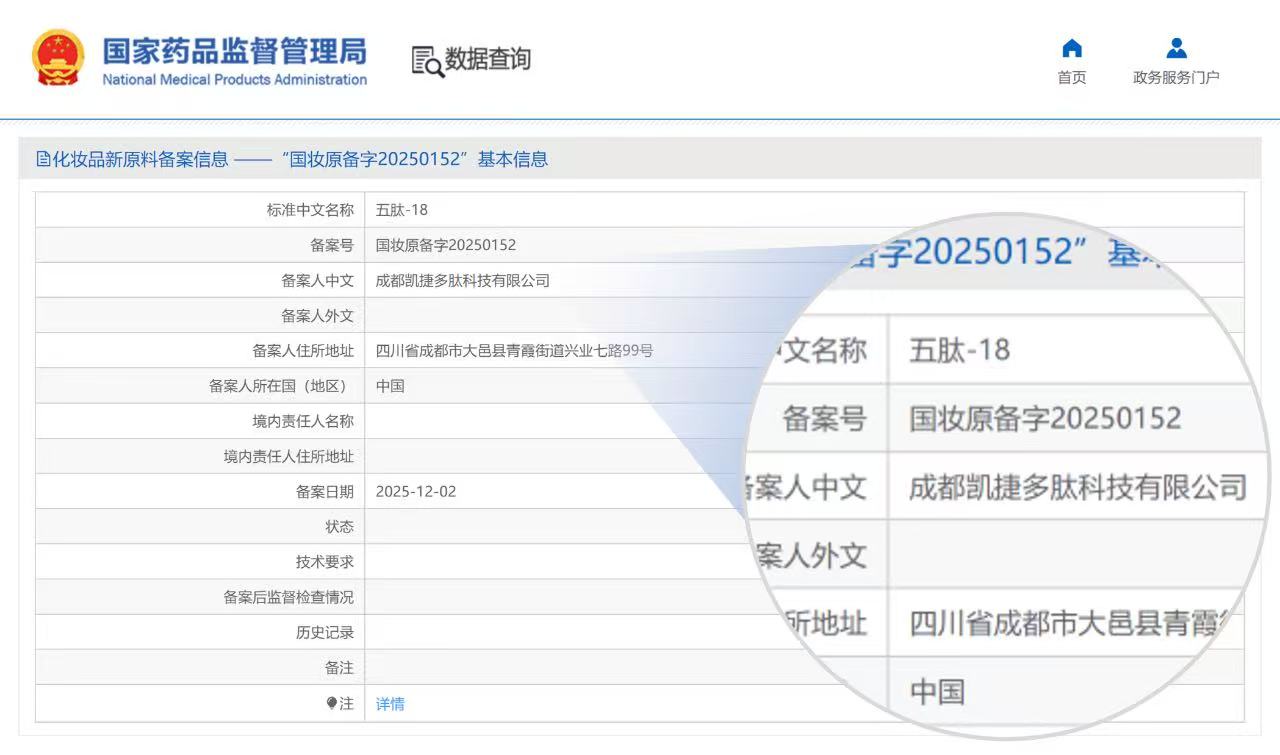Click the filing date 2025-12-02

click(416, 491)
